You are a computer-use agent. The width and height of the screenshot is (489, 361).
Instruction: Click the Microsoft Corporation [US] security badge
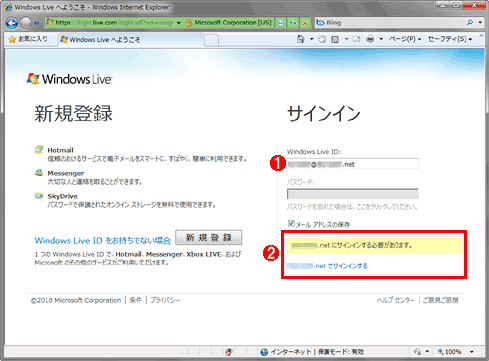click(x=229, y=23)
